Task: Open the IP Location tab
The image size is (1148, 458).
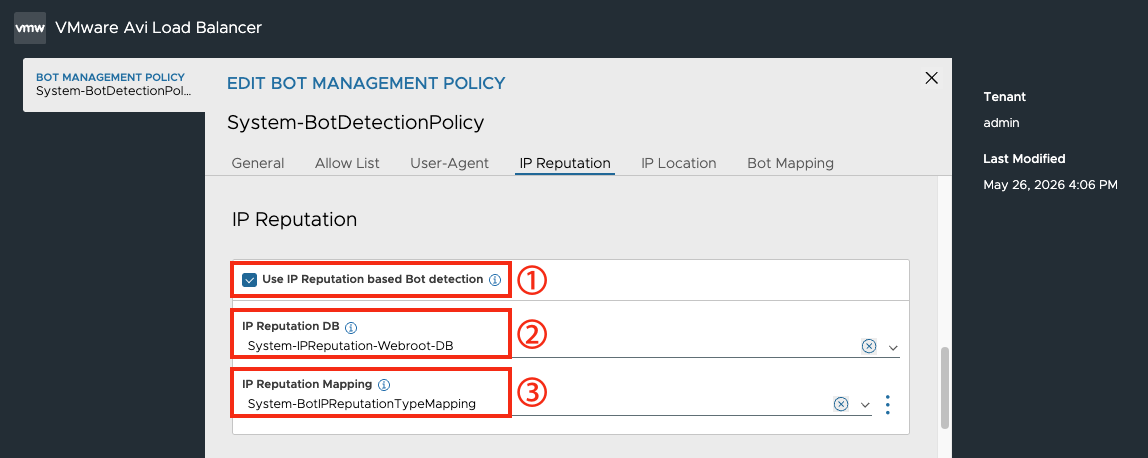Action: pyautogui.click(x=679, y=163)
